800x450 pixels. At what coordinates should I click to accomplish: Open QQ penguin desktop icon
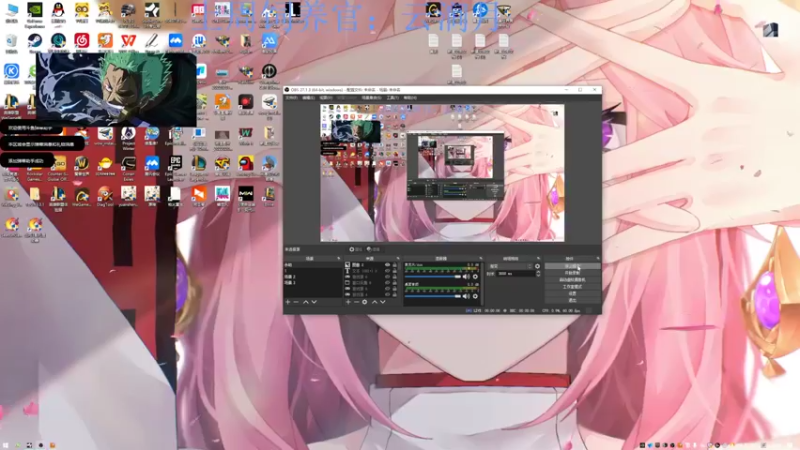click(58, 12)
